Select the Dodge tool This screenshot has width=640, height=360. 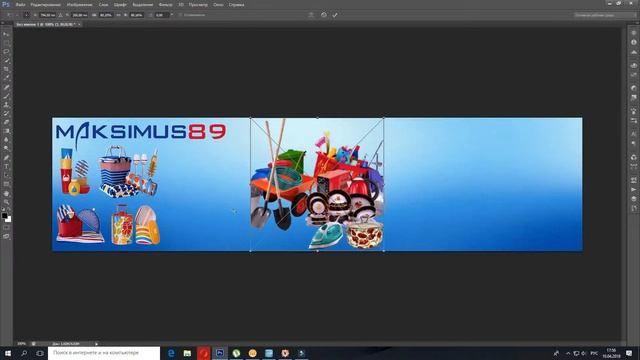(6, 149)
